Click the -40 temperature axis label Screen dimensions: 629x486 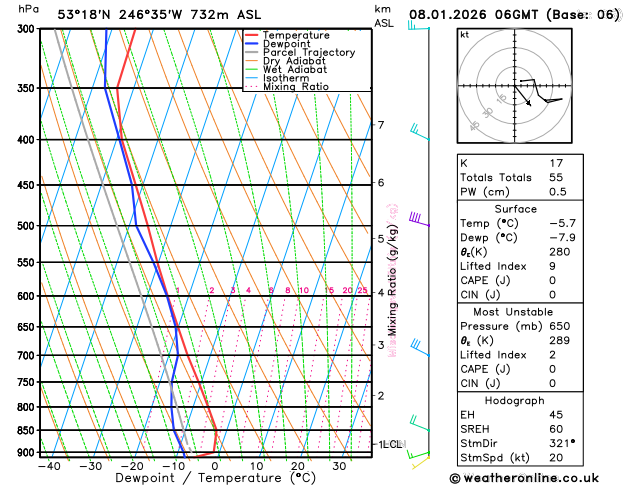click(49, 466)
